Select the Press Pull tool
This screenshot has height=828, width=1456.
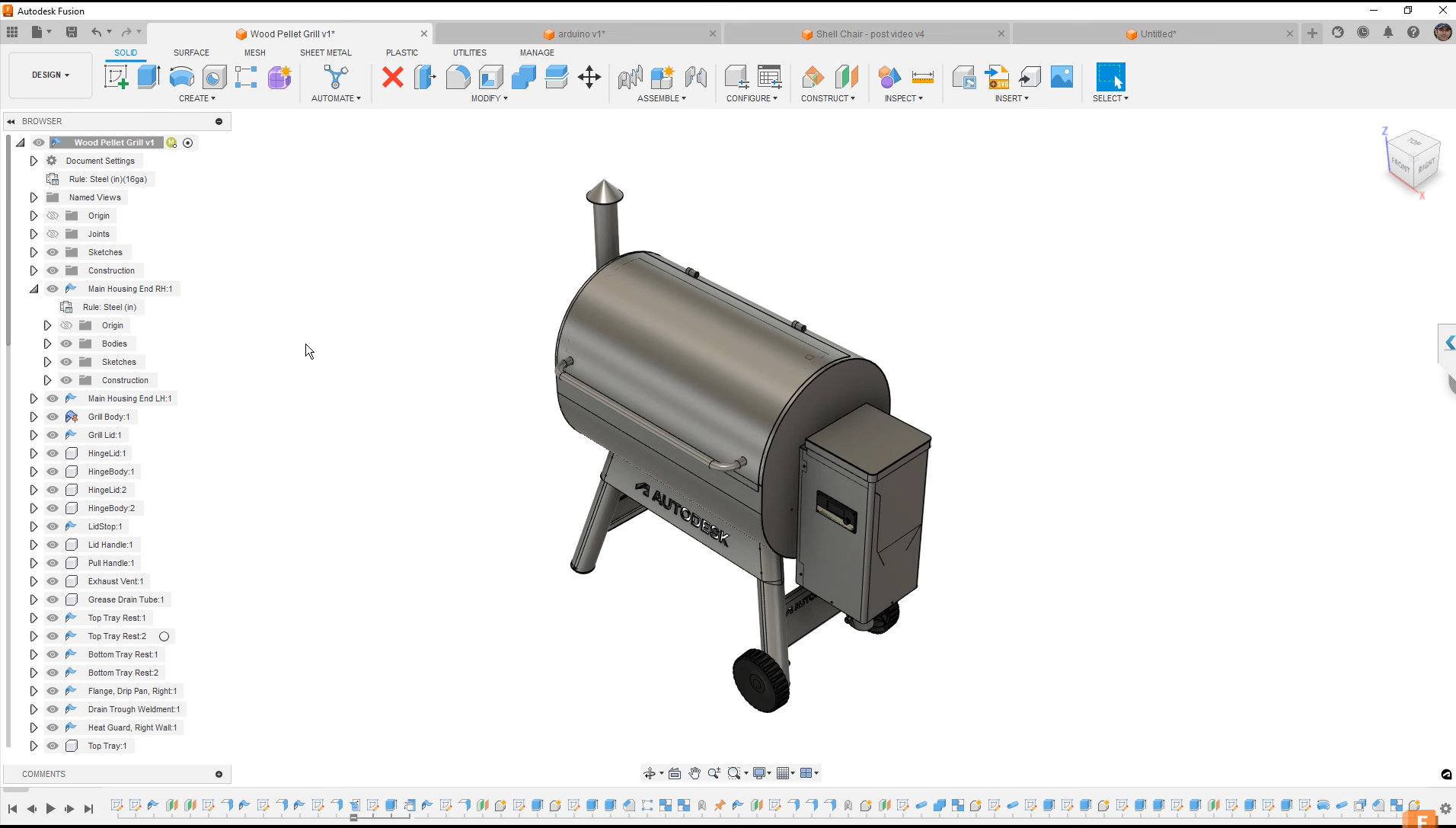[x=425, y=77]
